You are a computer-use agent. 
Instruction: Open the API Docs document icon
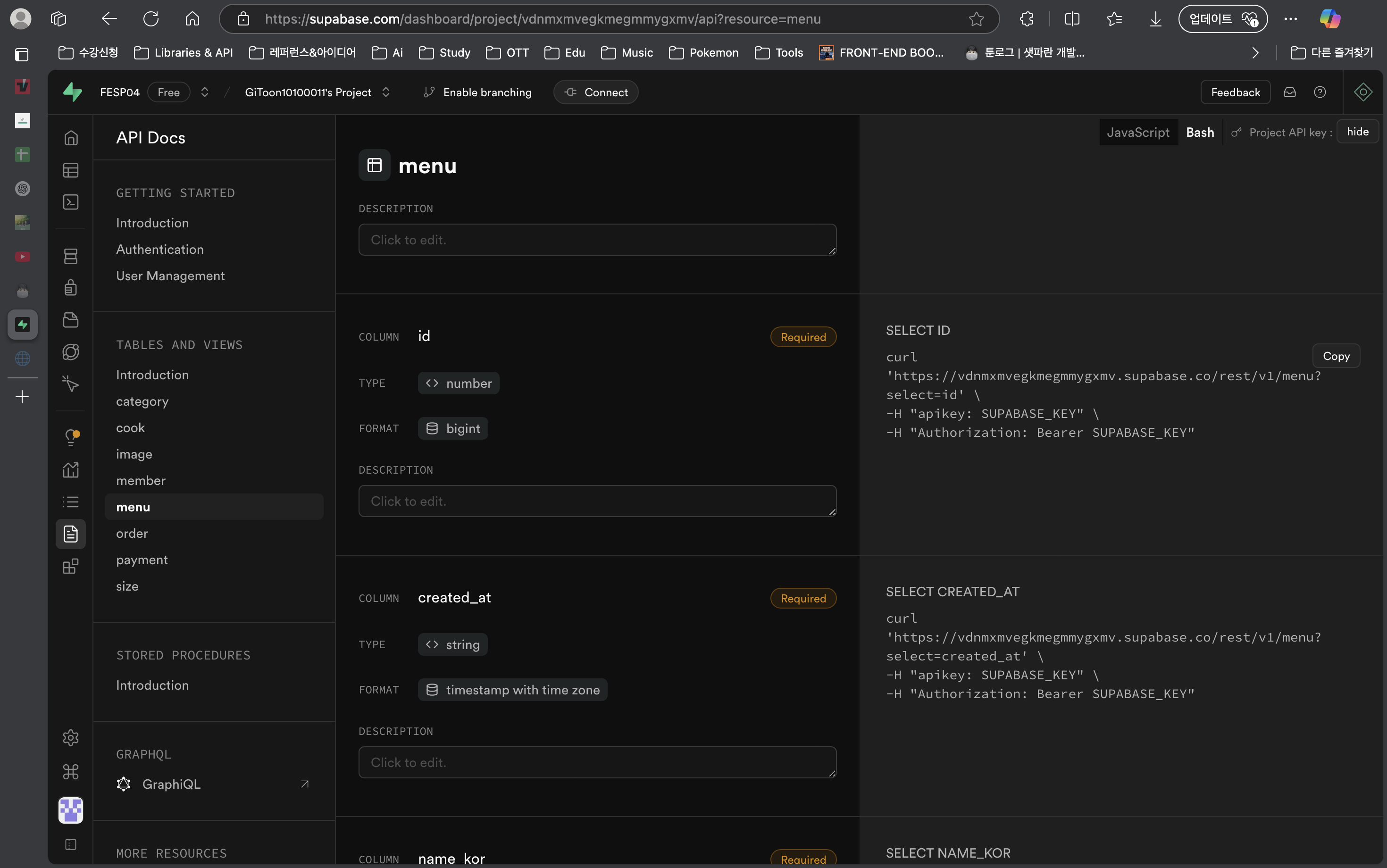click(71, 534)
